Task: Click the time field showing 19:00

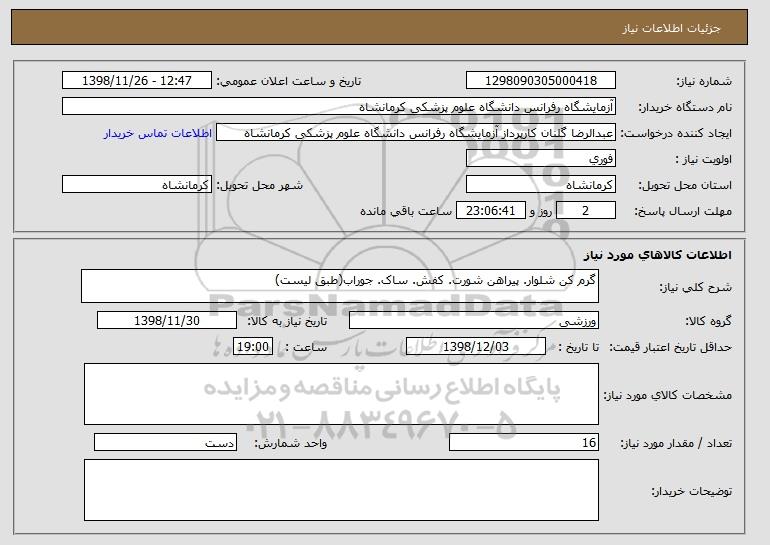Action: coord(253,347)
